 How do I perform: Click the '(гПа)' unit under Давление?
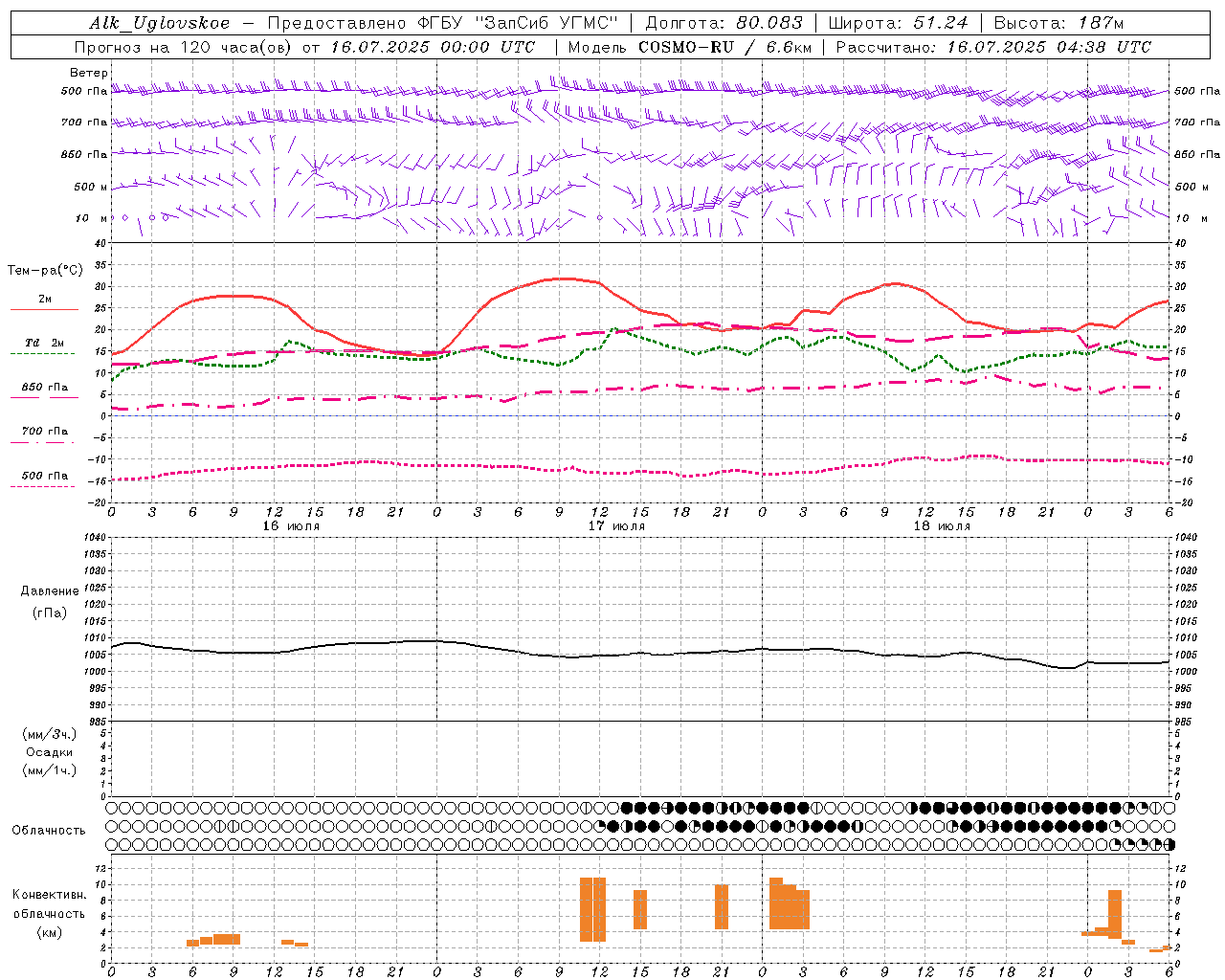click(50, 612)
